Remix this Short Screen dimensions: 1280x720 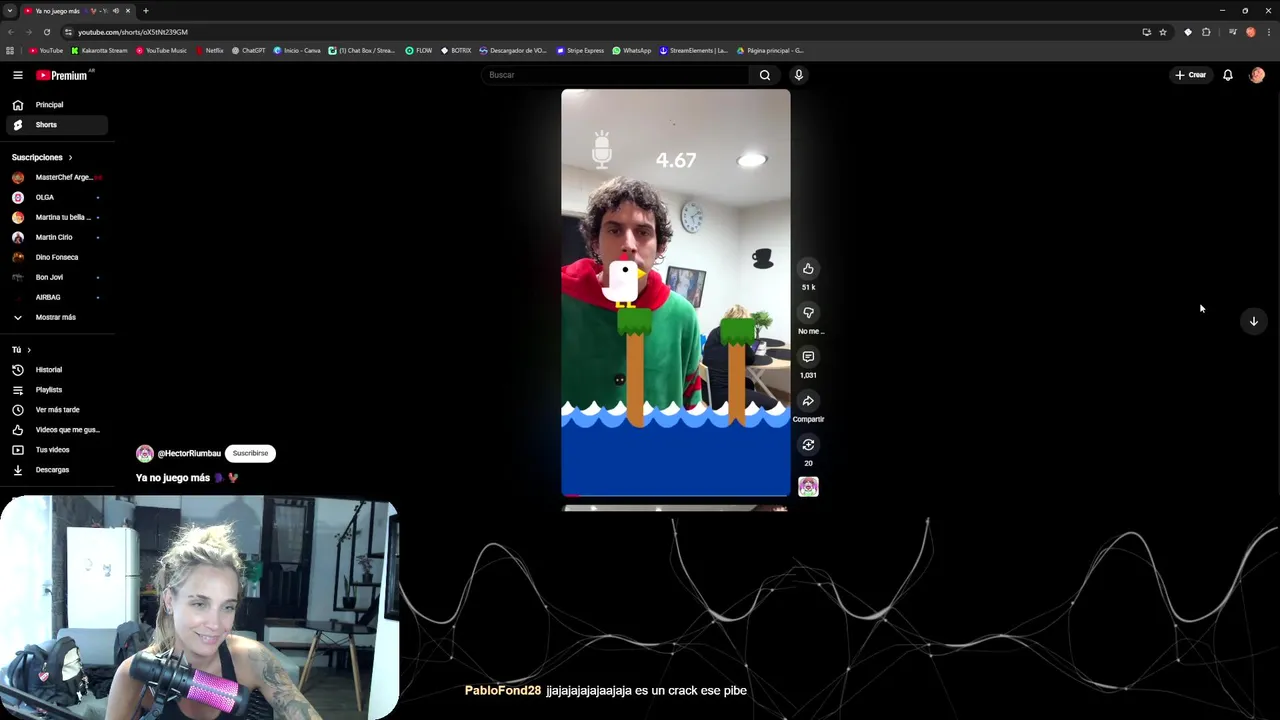click(x=808, y=445)
